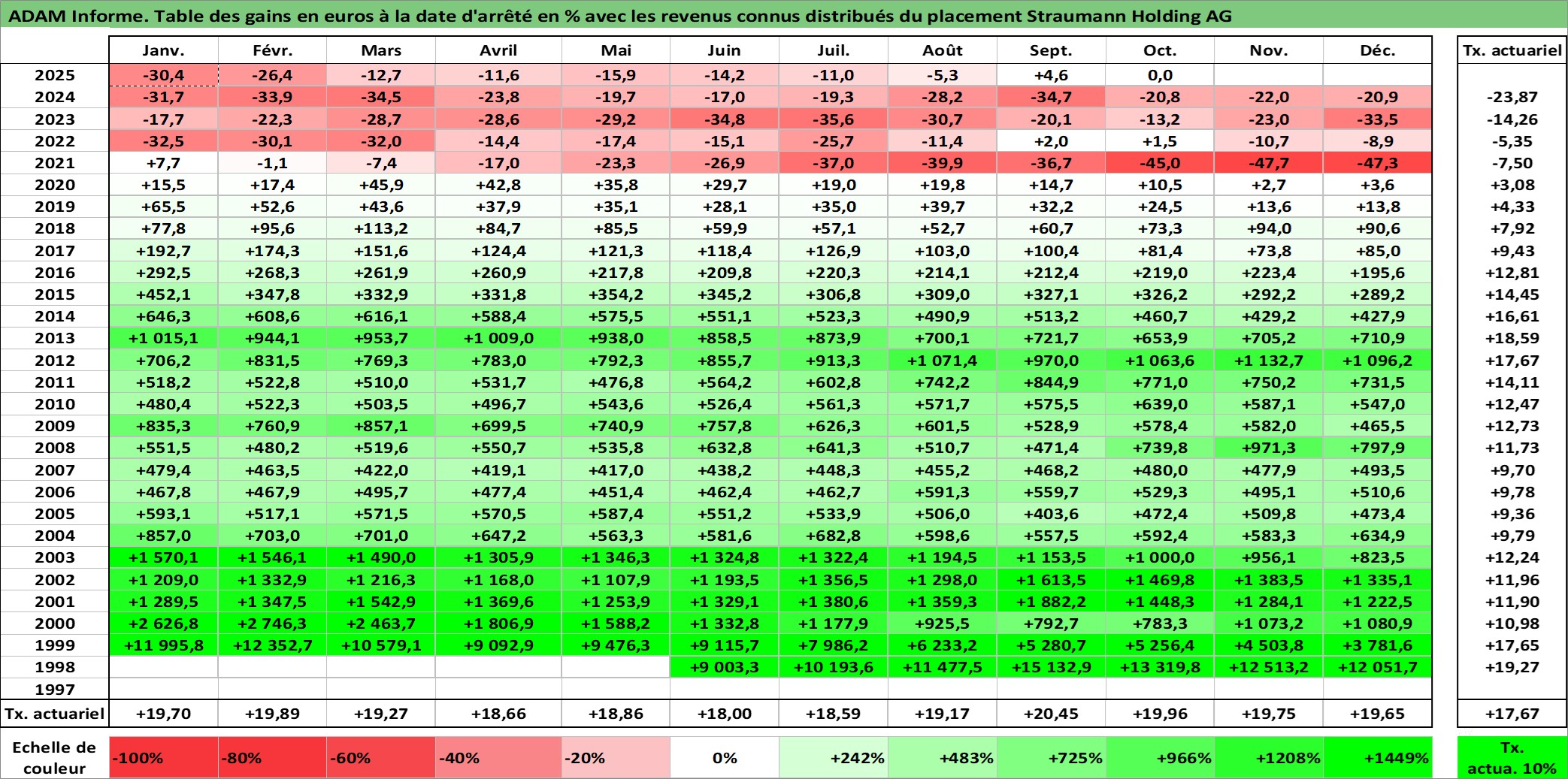Click the +725% color scale swatch
The image size is (1568, 779).
click(1051, 757)
